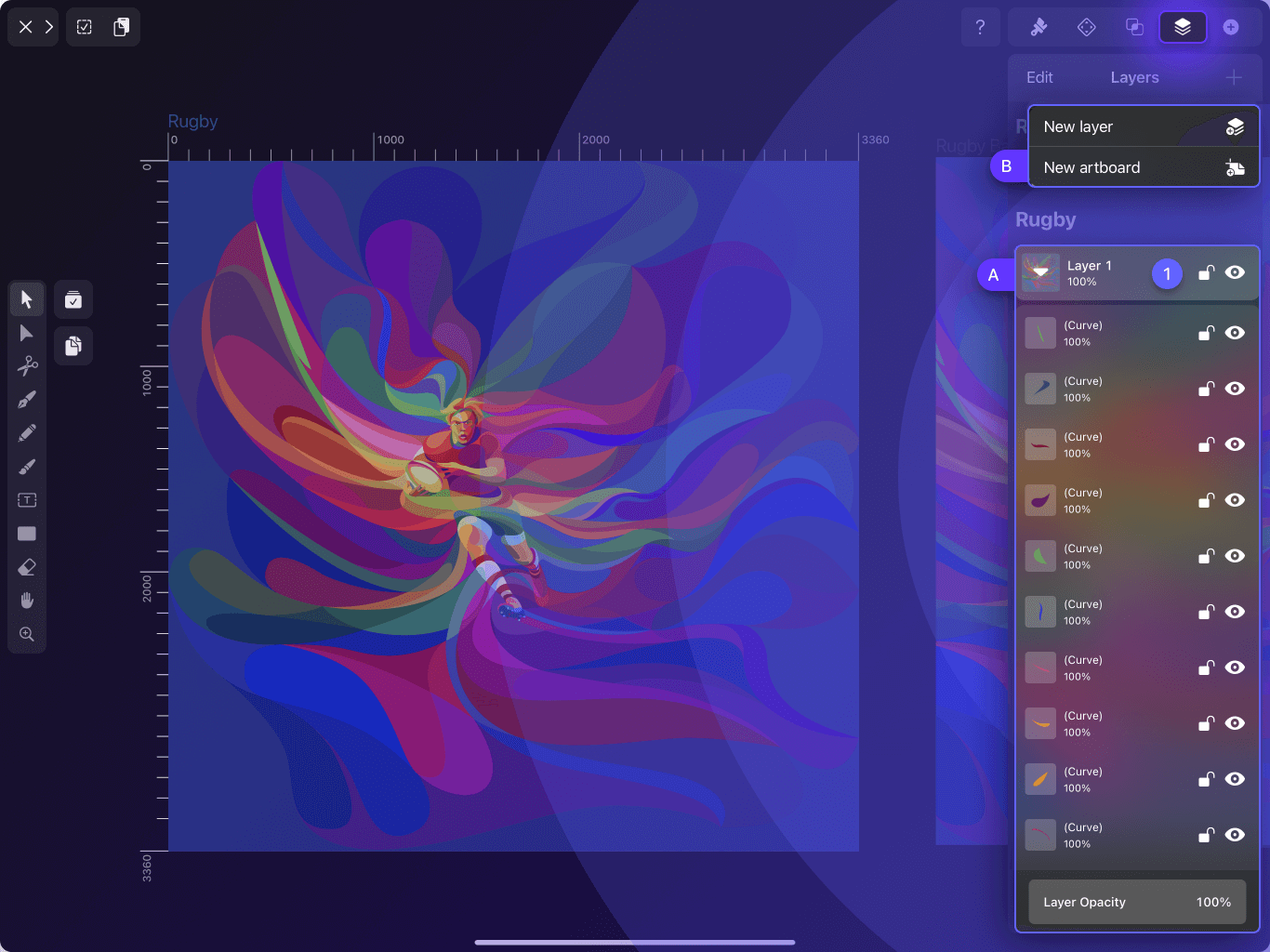Hide the third (Curve) layer, crimson stroke

[x=1235, y=444]
